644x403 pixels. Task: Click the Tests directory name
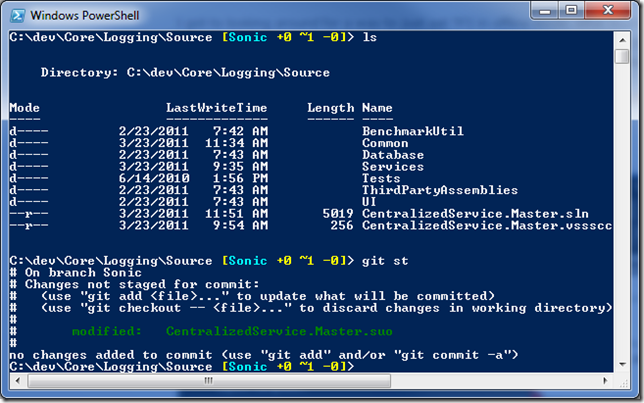381,179
